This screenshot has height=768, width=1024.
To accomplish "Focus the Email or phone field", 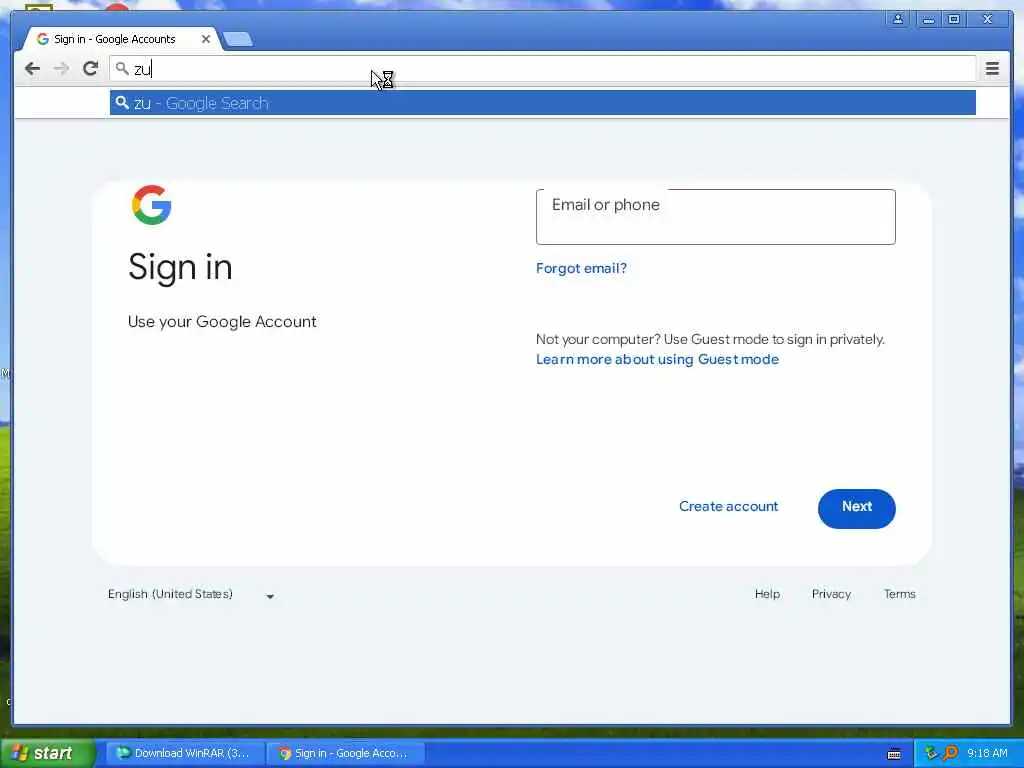I will coord(715,217).
